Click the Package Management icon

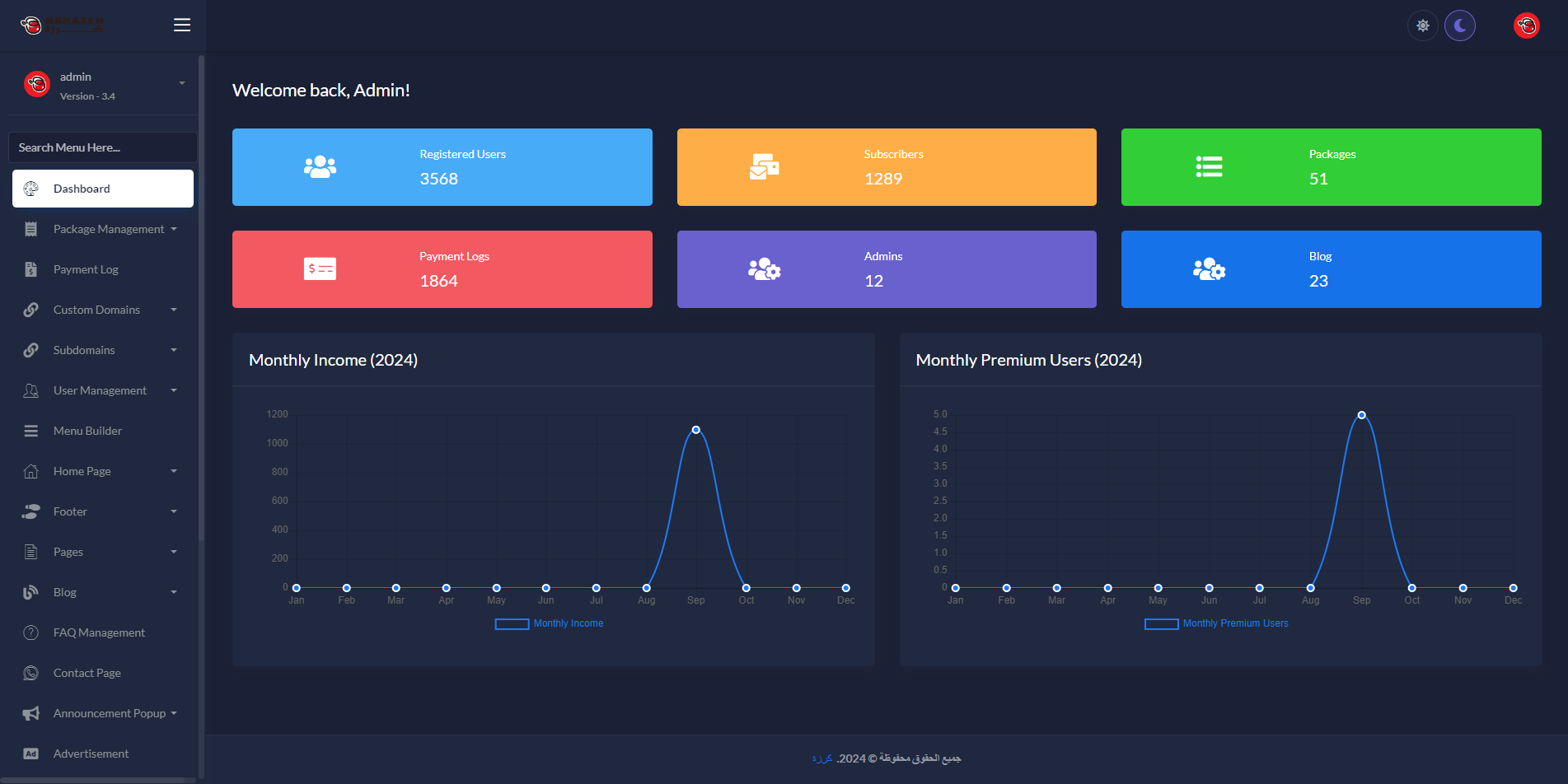click(x=31, y=229)
